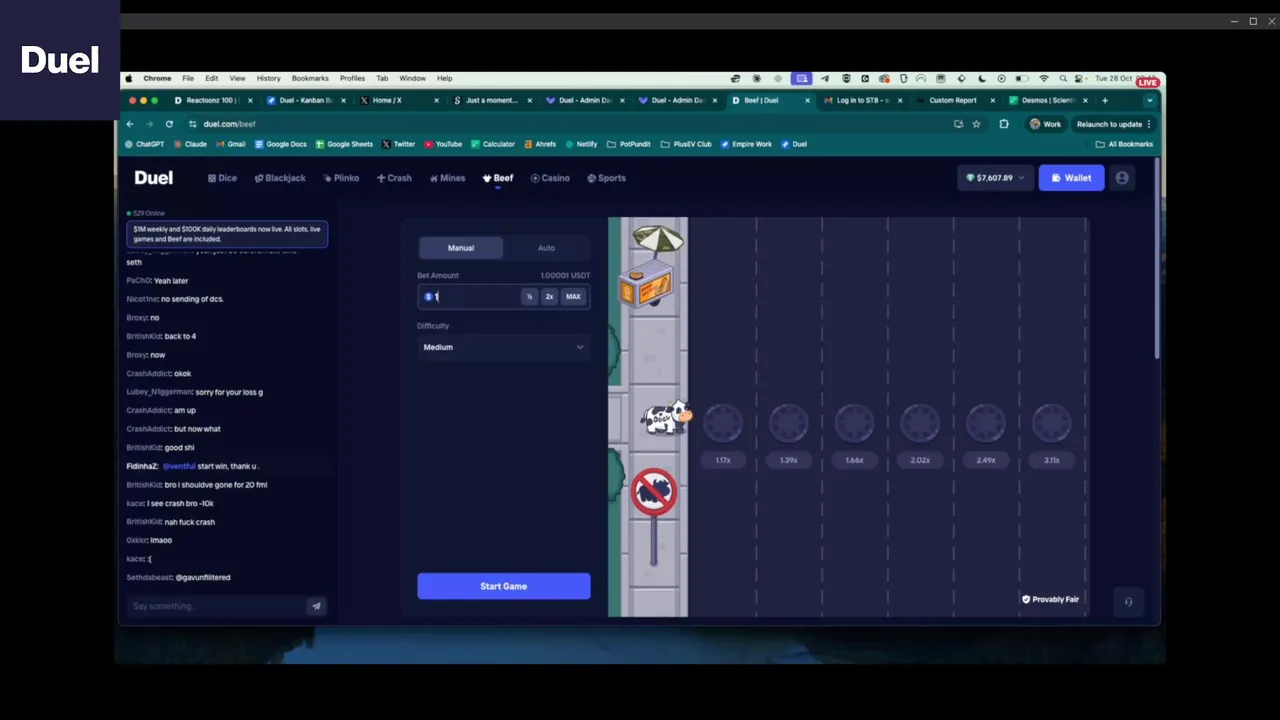Send the chat message with arrow icon
This screenshot has height=720, width=1280.
coord(316,606)
